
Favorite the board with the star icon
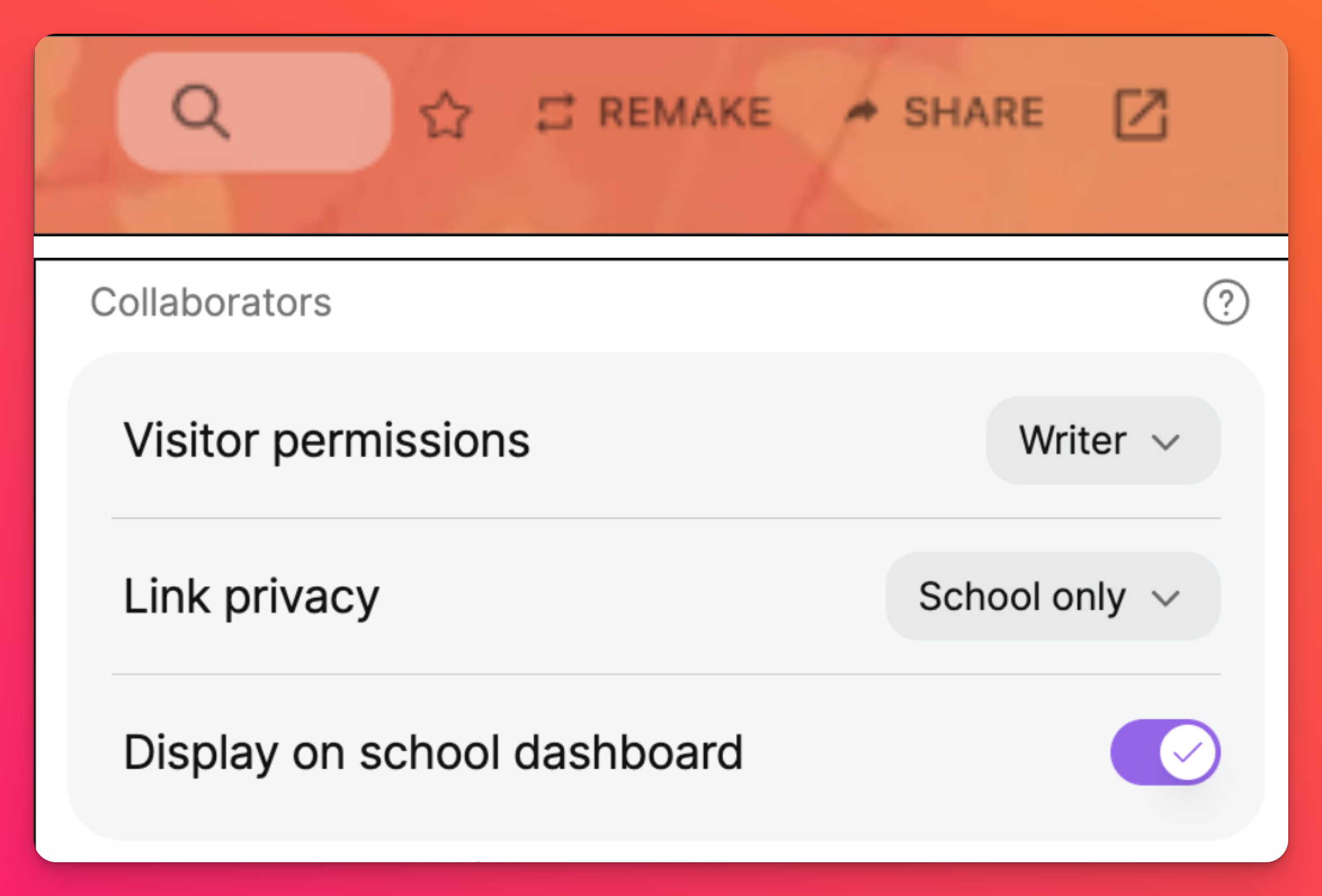(x=445, y=115)
